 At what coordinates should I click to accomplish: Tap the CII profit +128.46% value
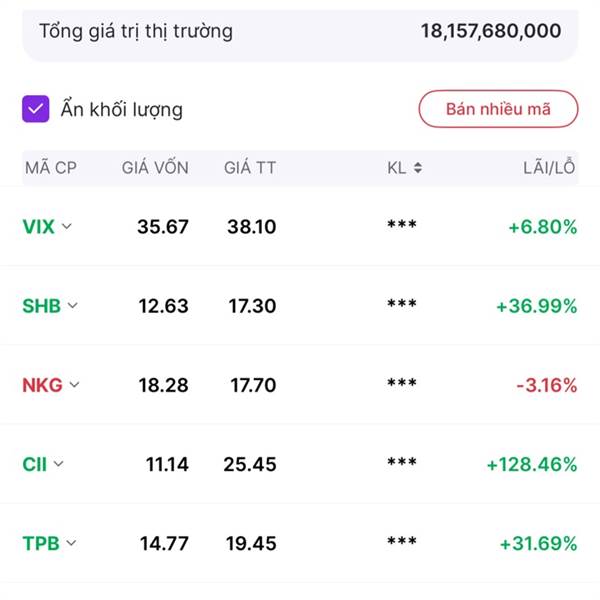click(x=531, y=464)
